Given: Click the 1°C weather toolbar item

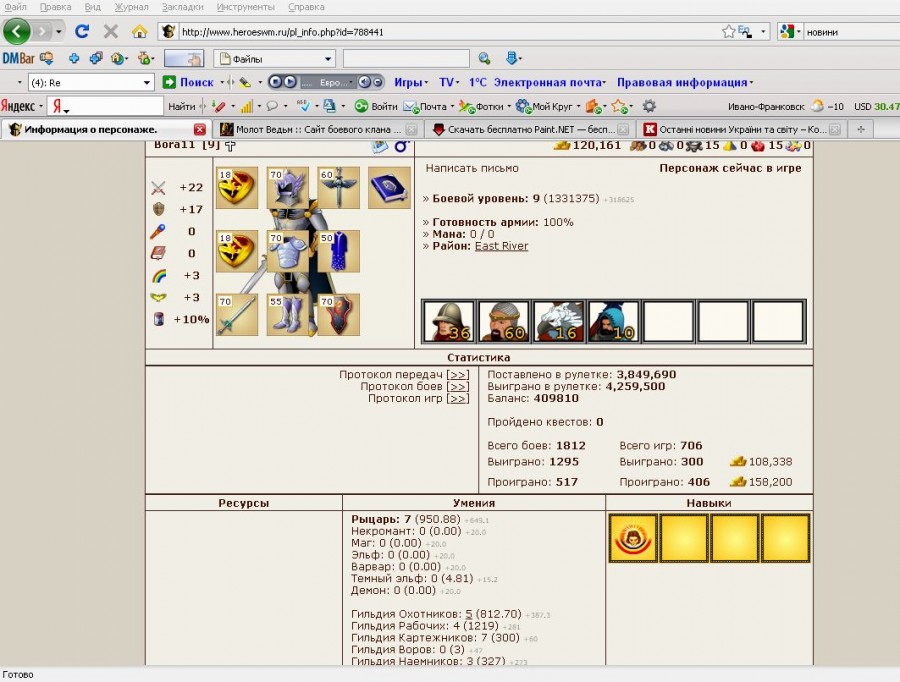Looking at the screenshot, I should pyautogui.click(x=478, y=82).
